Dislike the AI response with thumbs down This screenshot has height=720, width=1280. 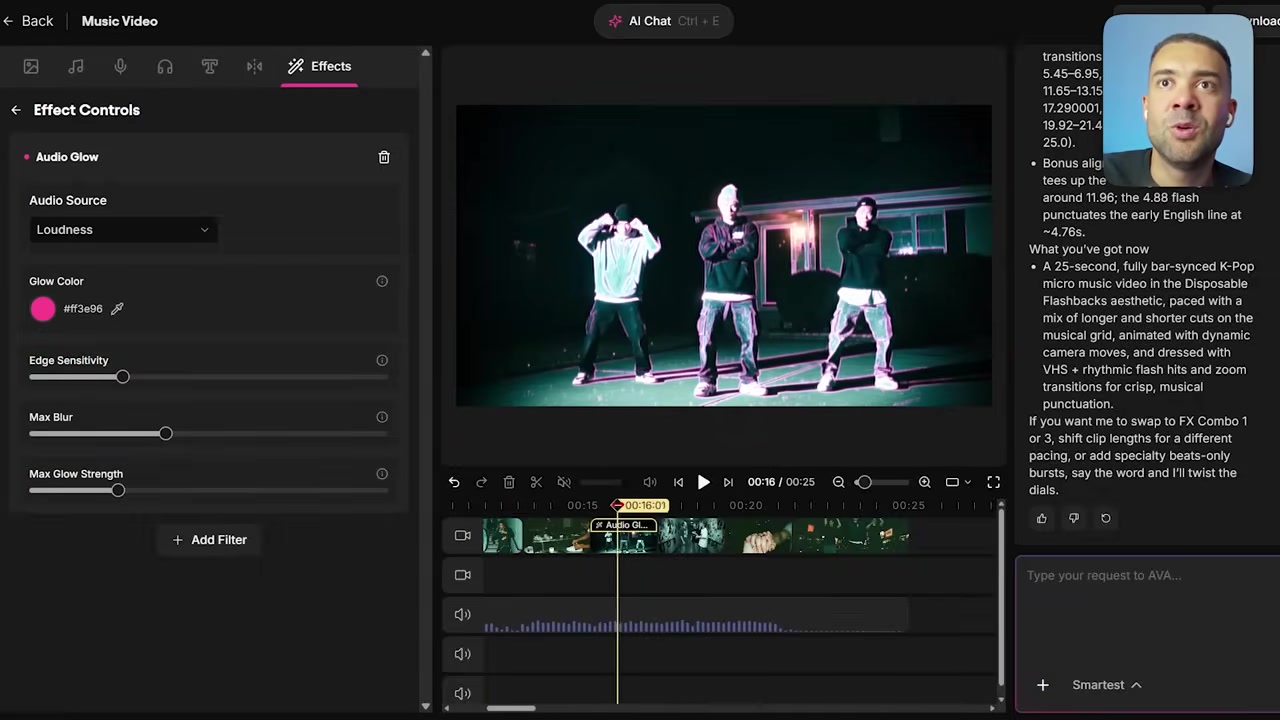tap(1074, 518)
